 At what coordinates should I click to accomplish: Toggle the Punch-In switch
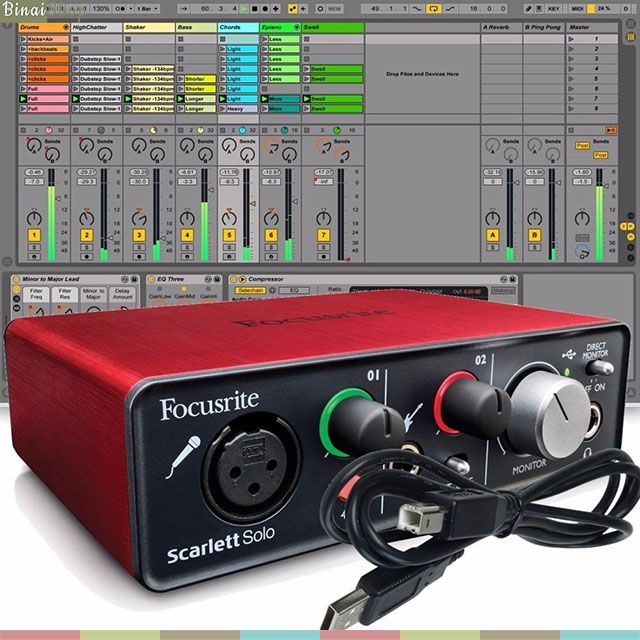[417, 9]
